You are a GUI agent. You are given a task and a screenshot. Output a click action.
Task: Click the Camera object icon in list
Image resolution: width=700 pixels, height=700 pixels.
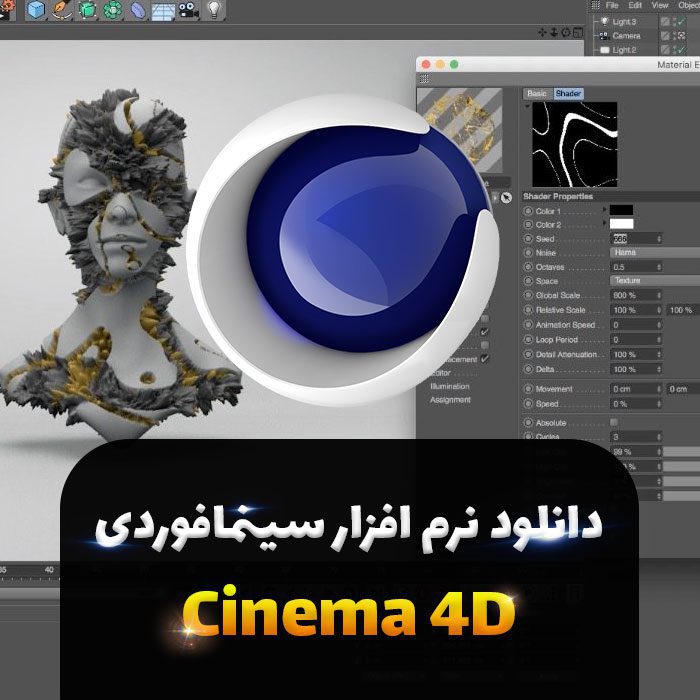pos(604,36)
